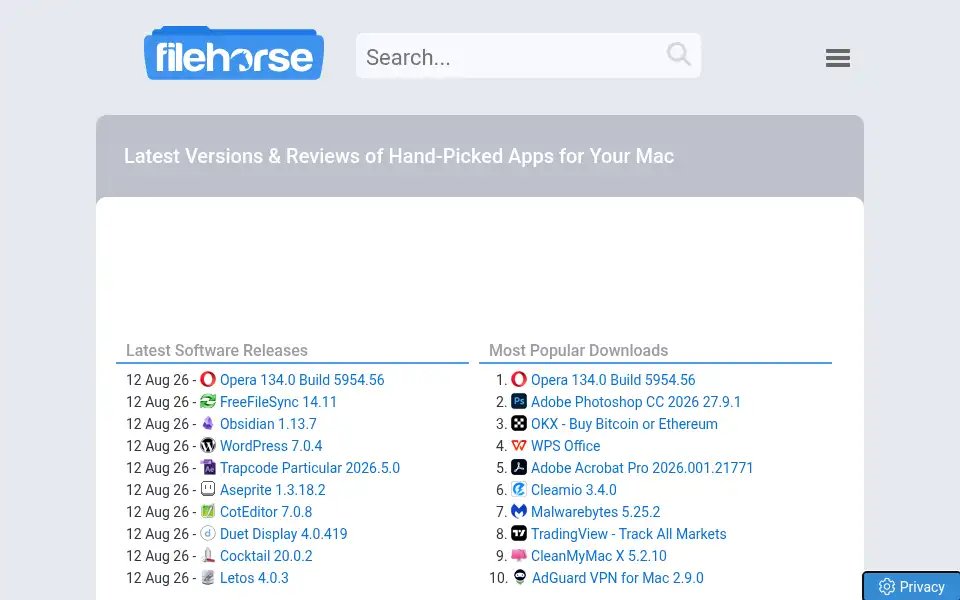Open the Cocktail 20.0.2 link
This screenshot has width=960, height=600.
[x=266, y=556]
